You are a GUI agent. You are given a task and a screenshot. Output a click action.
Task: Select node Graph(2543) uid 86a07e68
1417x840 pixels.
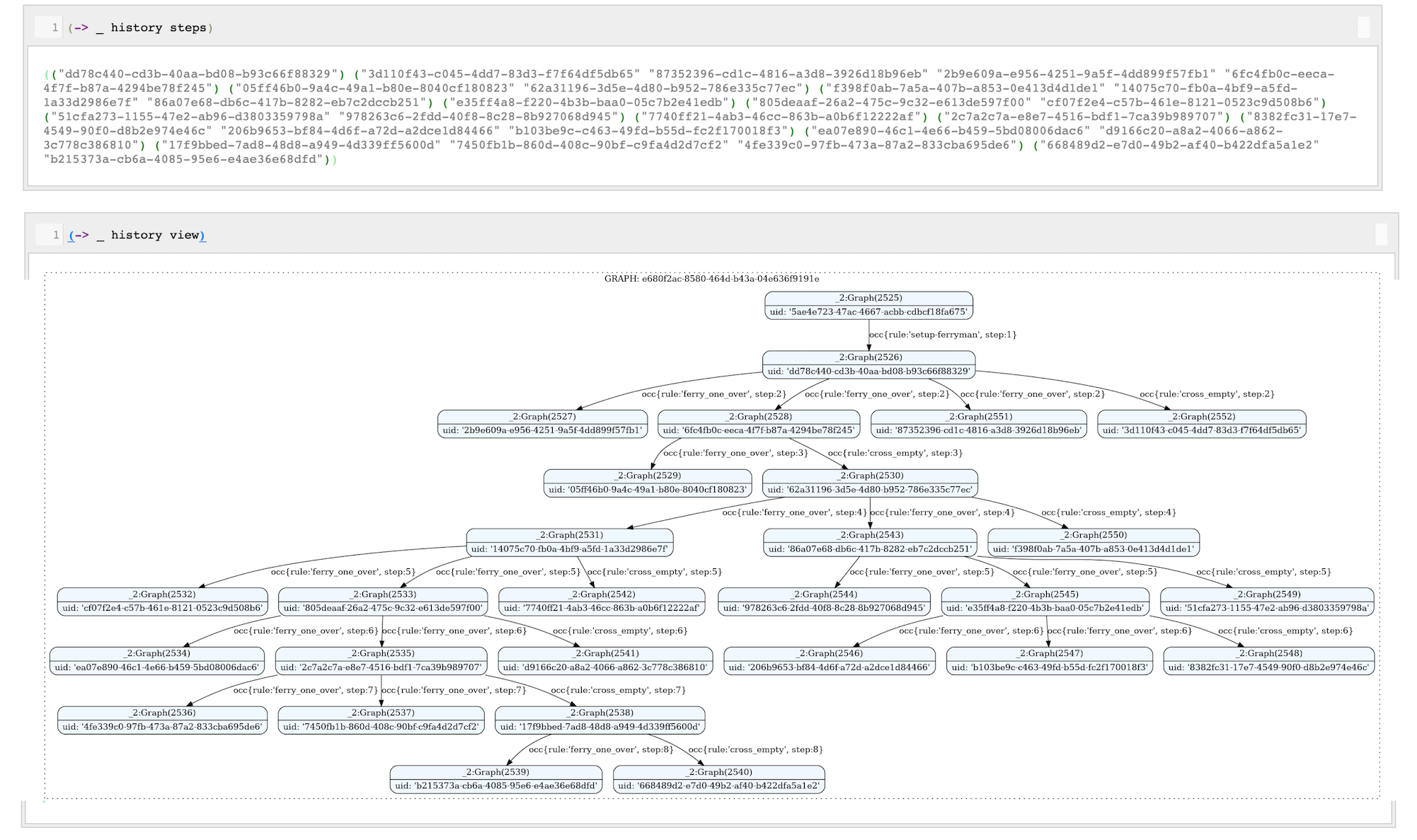pyautogui.click(x=870, y=542)
